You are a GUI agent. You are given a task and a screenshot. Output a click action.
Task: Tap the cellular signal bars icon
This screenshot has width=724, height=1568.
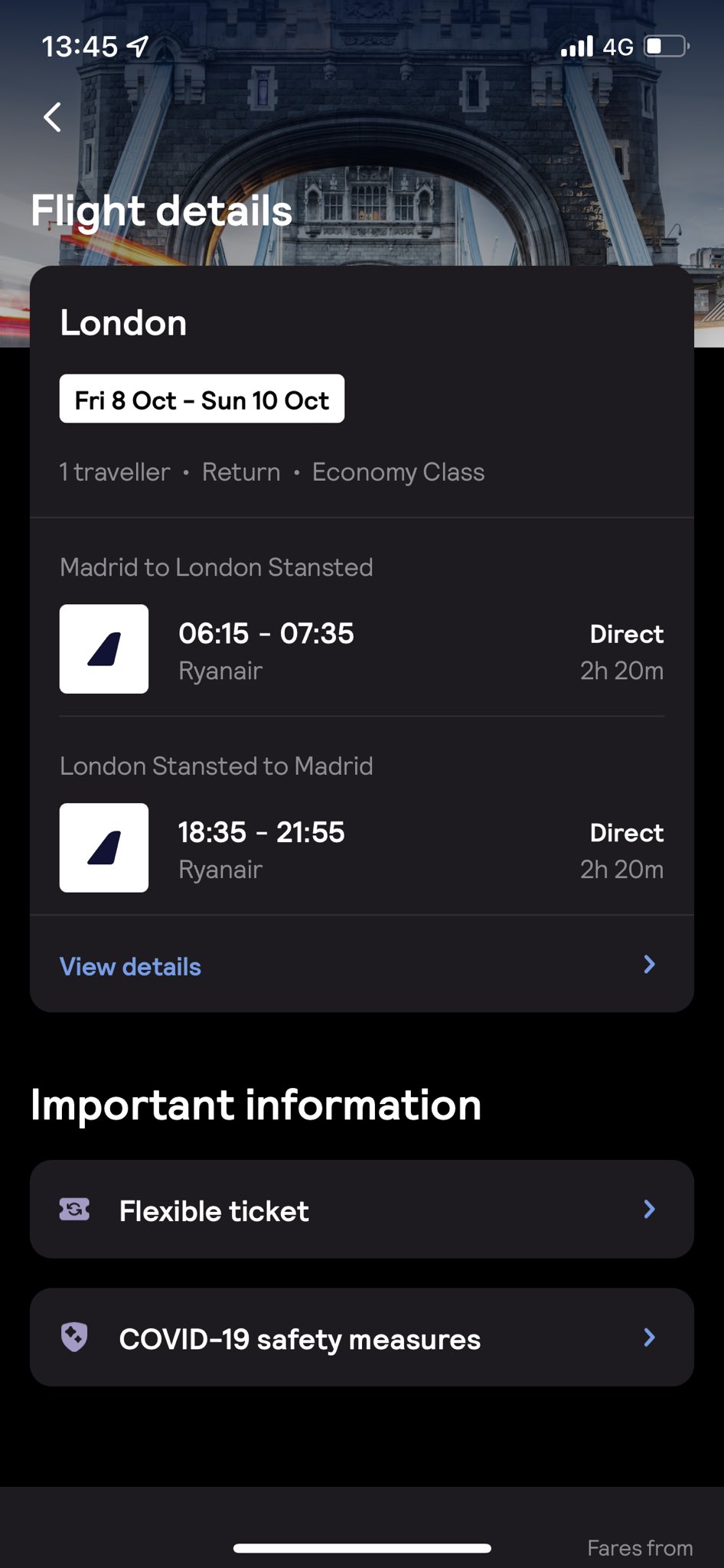click(x=576, y=47)
